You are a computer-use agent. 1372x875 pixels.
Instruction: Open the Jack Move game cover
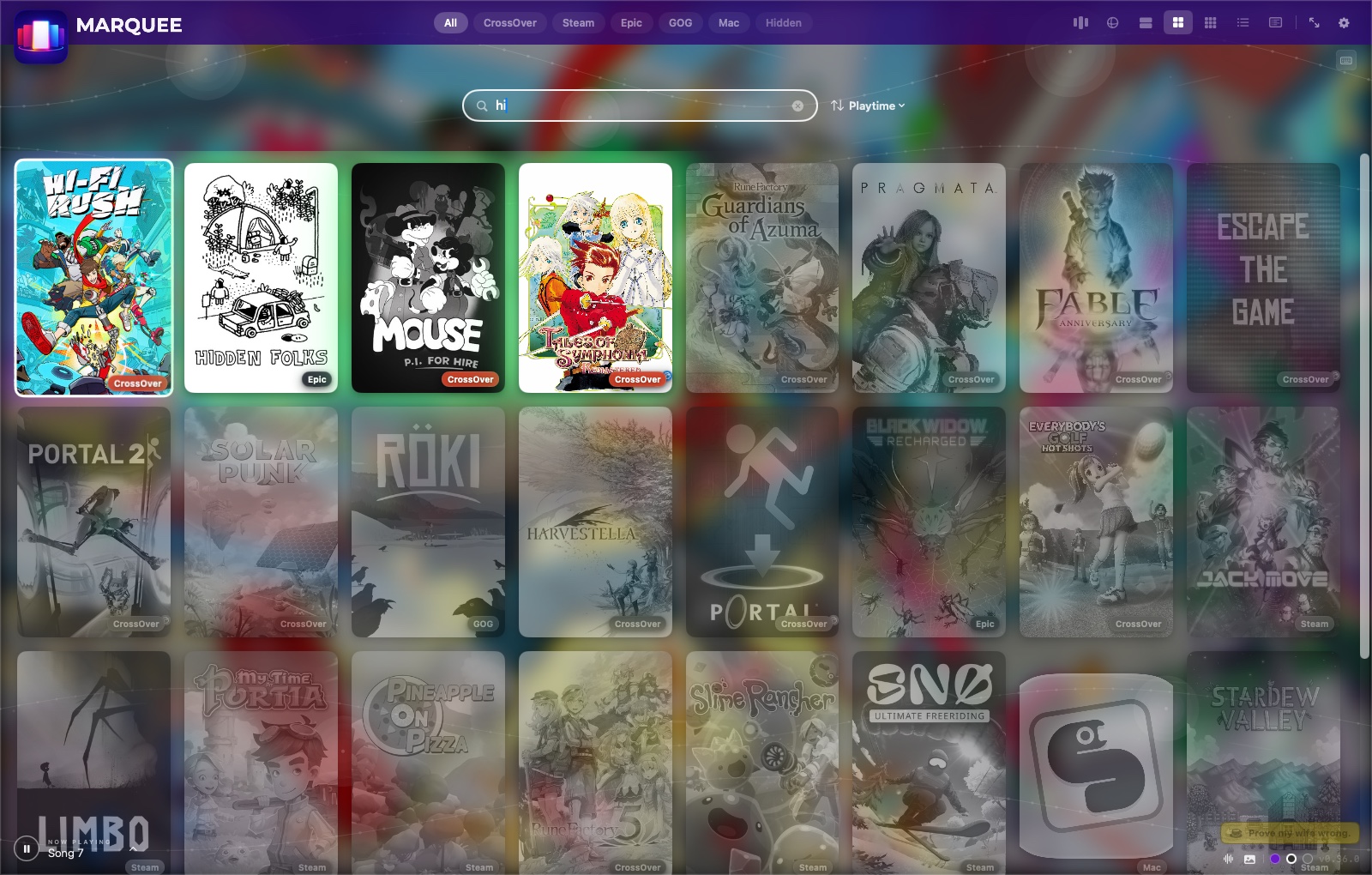click(x=1263, y=522)
